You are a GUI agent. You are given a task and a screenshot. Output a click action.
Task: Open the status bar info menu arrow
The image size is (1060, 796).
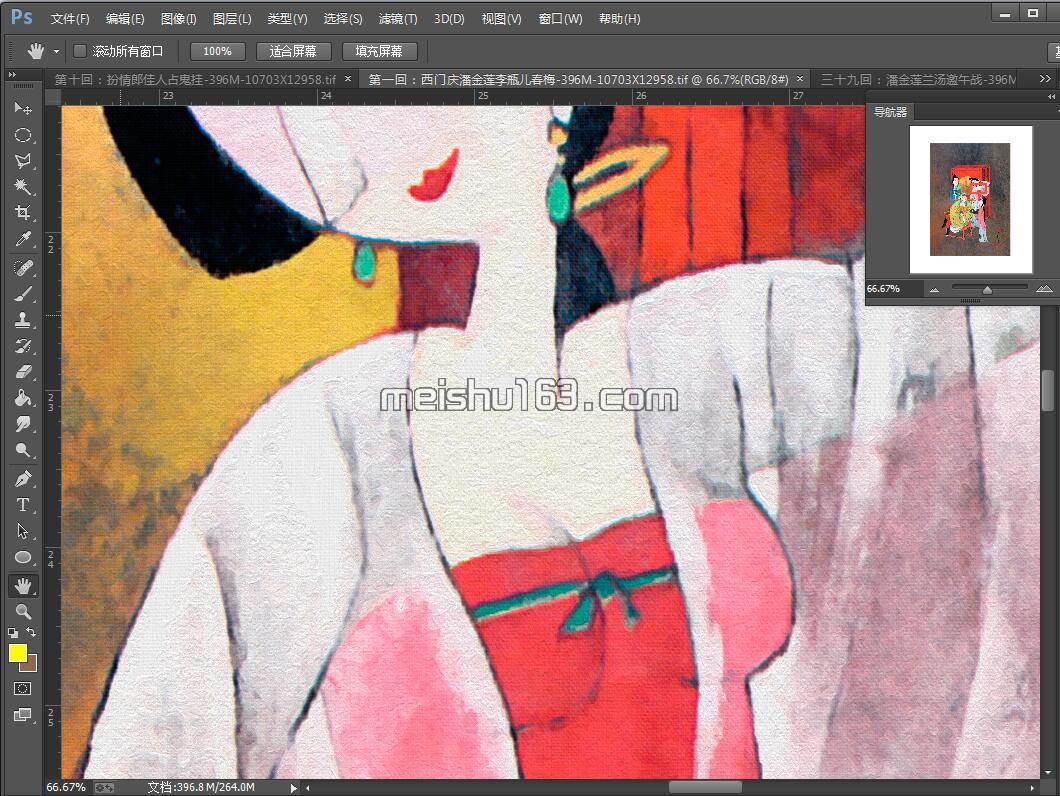tap(293, 788)
